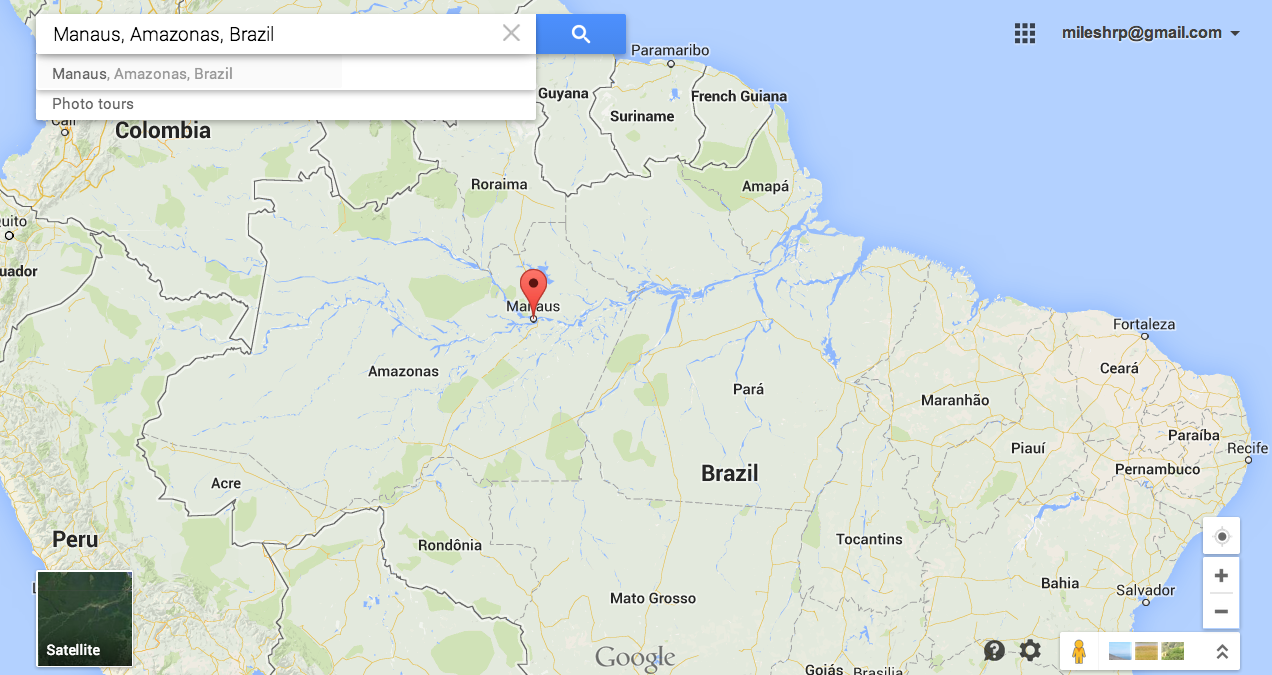
Task: Open the help question mark icon
Action: pyautogui.click(x=994, y=651)
